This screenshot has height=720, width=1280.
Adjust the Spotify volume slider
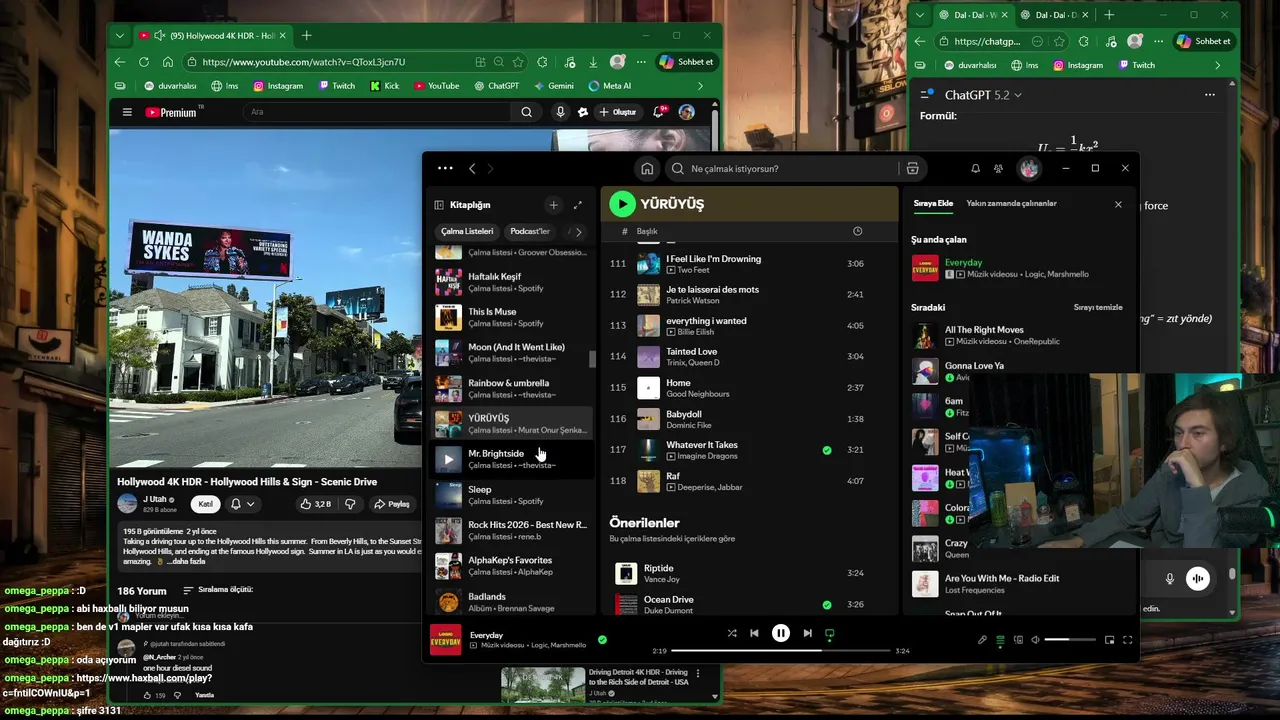[x=1070, y=640]
